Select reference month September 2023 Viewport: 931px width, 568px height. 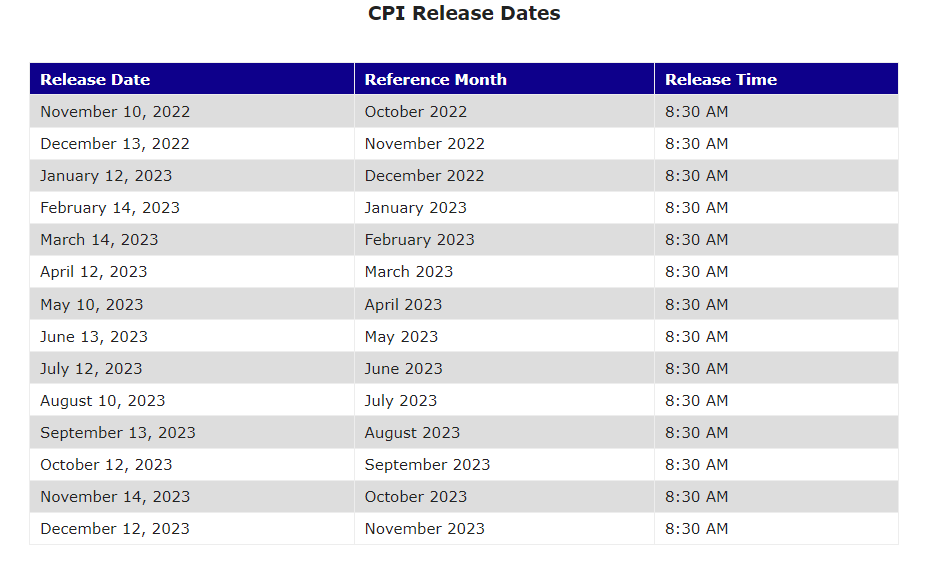click(427, 465)
